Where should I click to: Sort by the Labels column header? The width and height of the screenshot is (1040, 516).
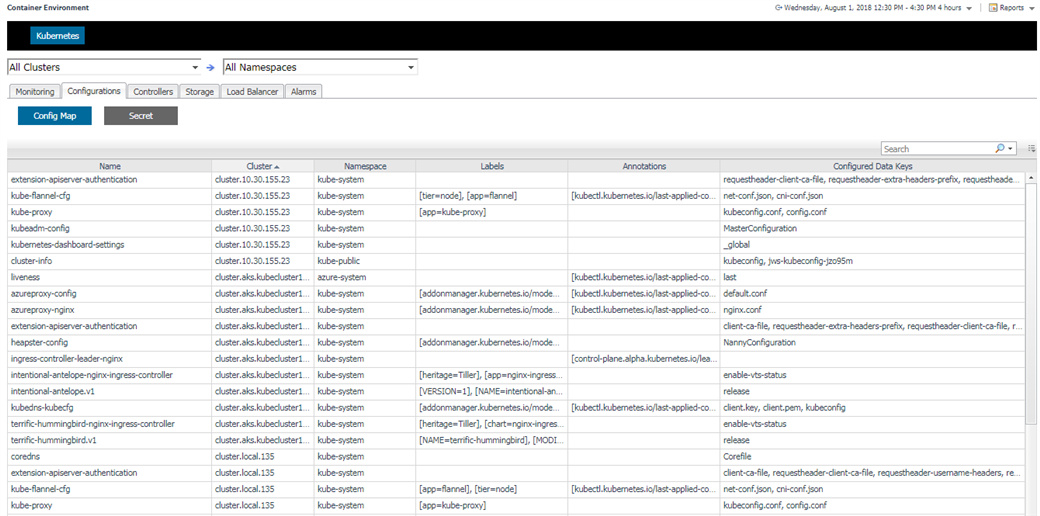pyautogui.click(x=491, y=166)
